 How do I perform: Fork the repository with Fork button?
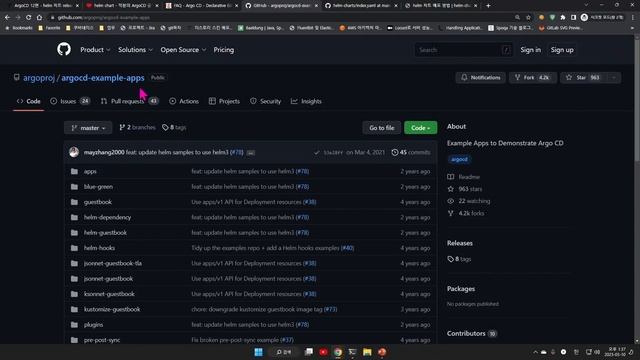click(x=532, y=78)
